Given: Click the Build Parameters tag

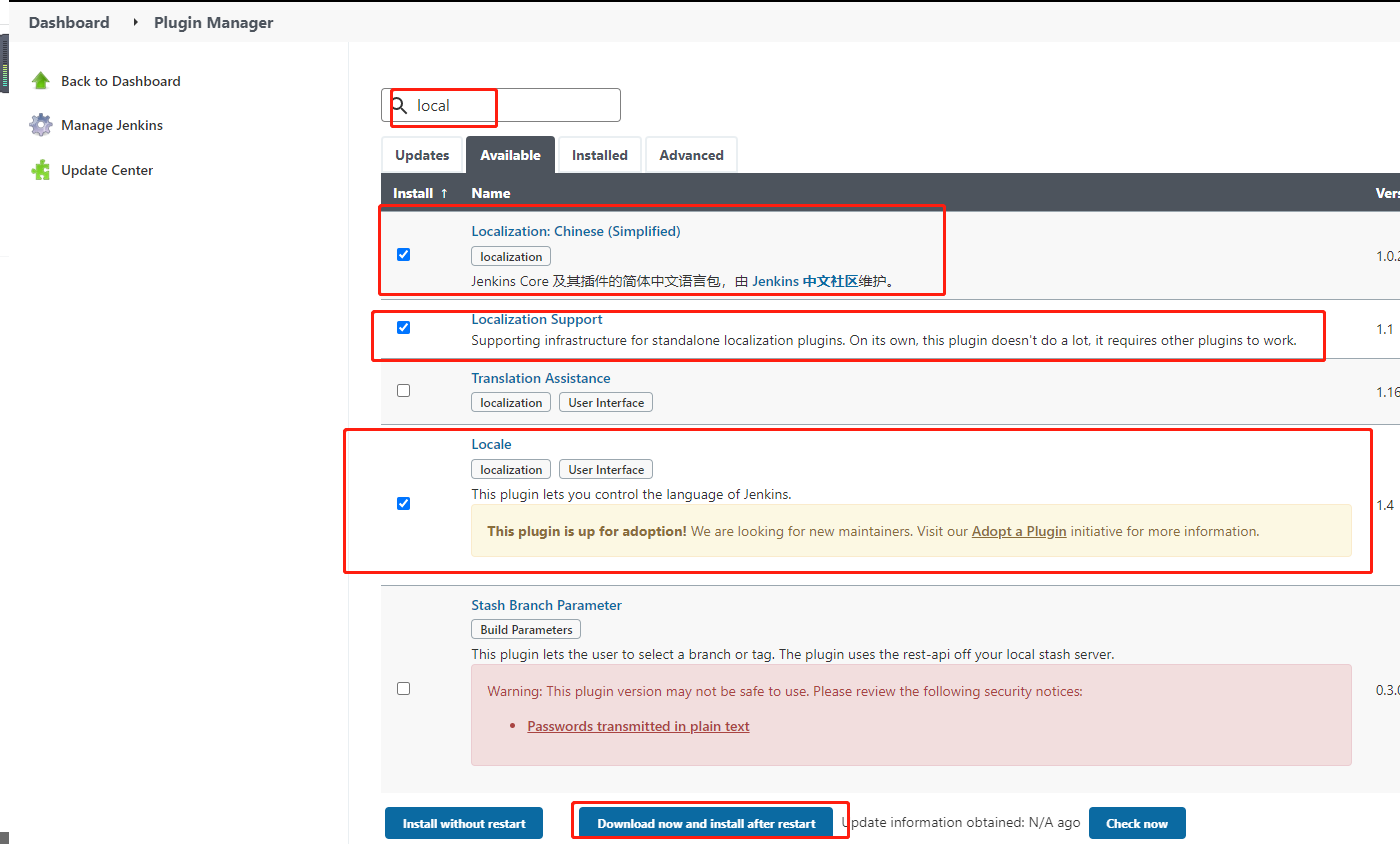Looking at the screenshot, I should click(526, 630).
